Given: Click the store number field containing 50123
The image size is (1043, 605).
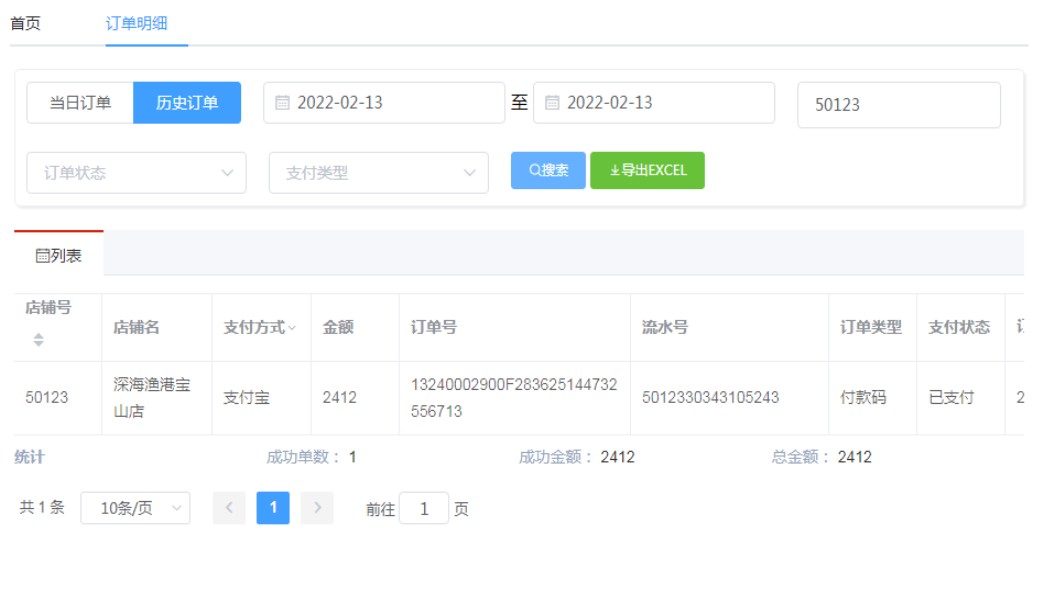Looking at the screenshot, I should 898,105.
